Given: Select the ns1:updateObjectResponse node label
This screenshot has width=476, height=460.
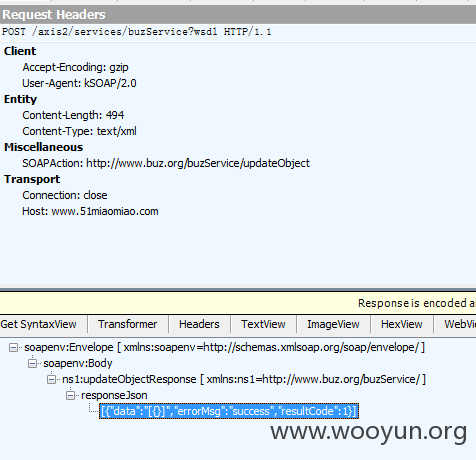Looking at the screenshot, I should click(x=244, y=379).
